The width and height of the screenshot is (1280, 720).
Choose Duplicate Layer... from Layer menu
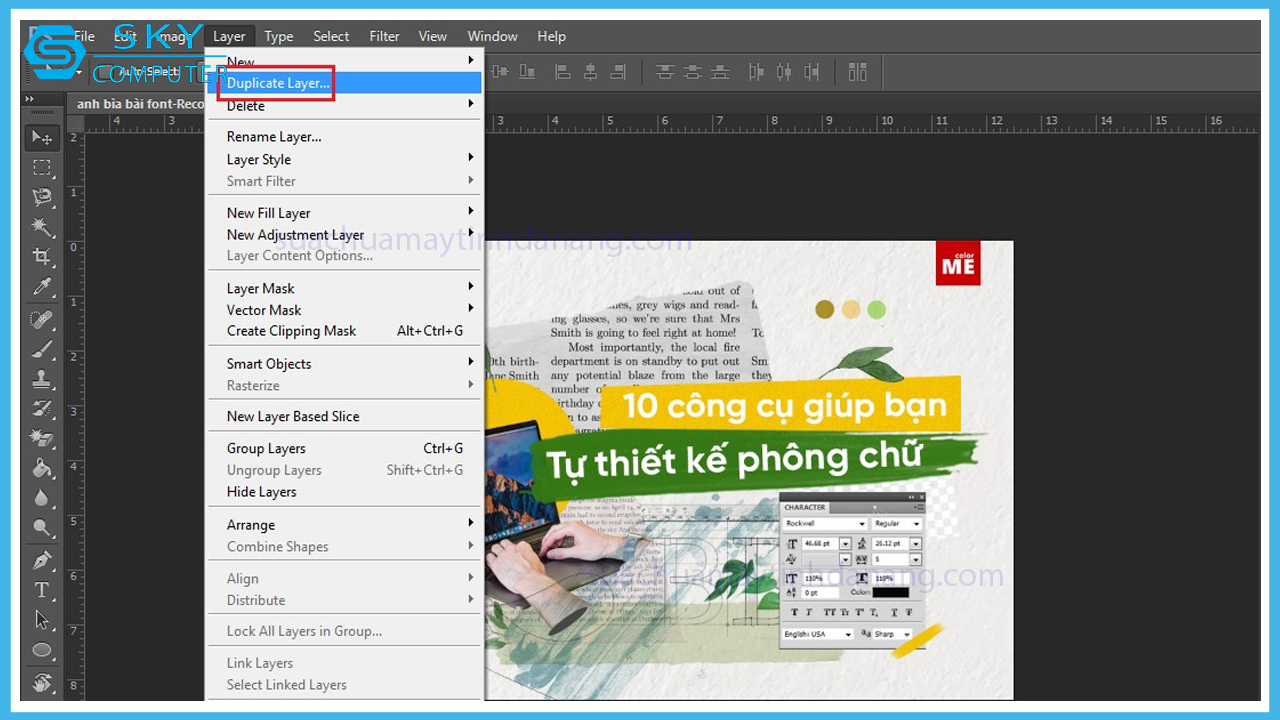(x=278, y=83)
